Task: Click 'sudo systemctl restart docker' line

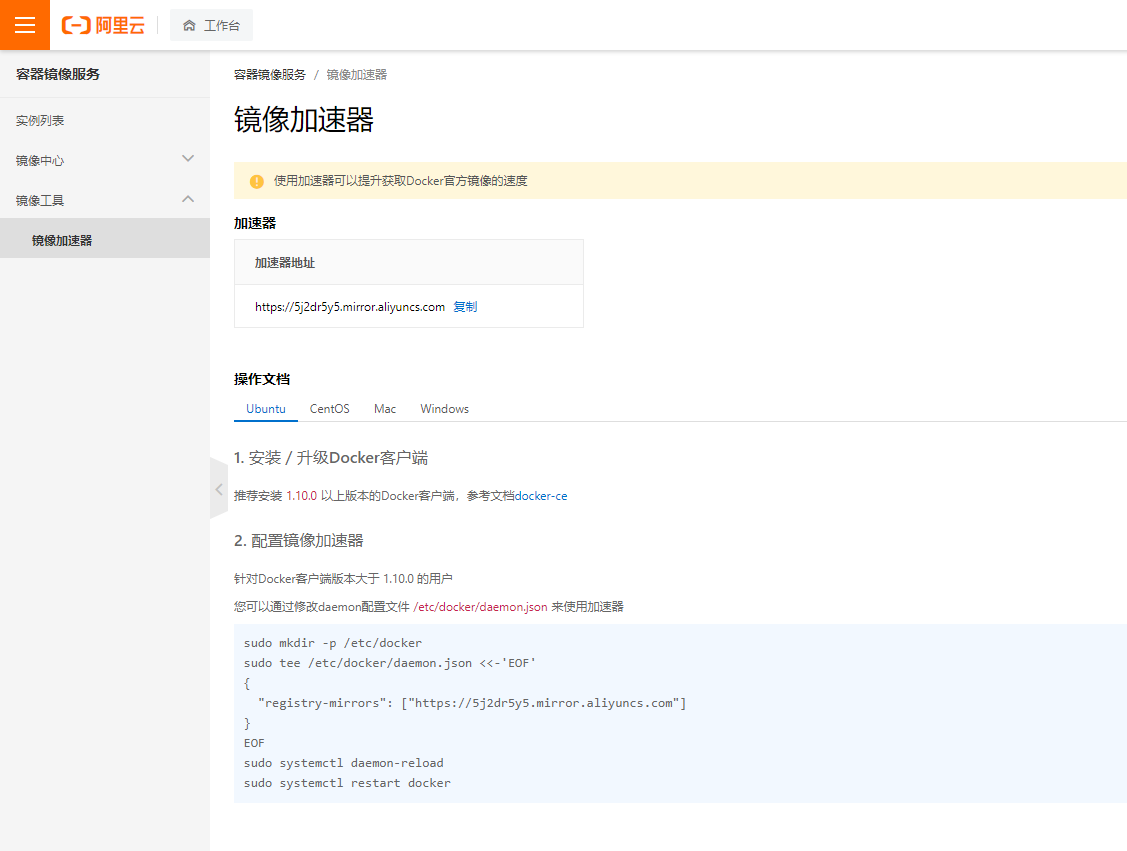Action: pos(347,783)
